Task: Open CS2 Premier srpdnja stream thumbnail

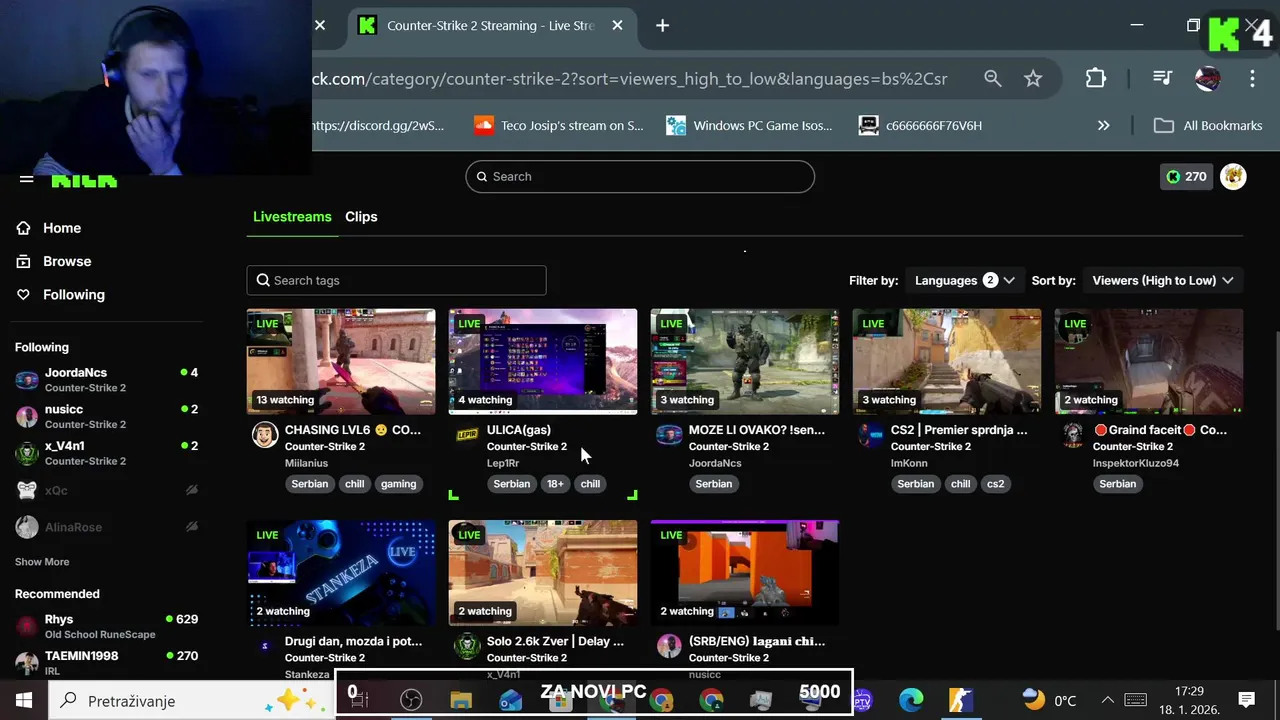Action: tap(947, 361)
